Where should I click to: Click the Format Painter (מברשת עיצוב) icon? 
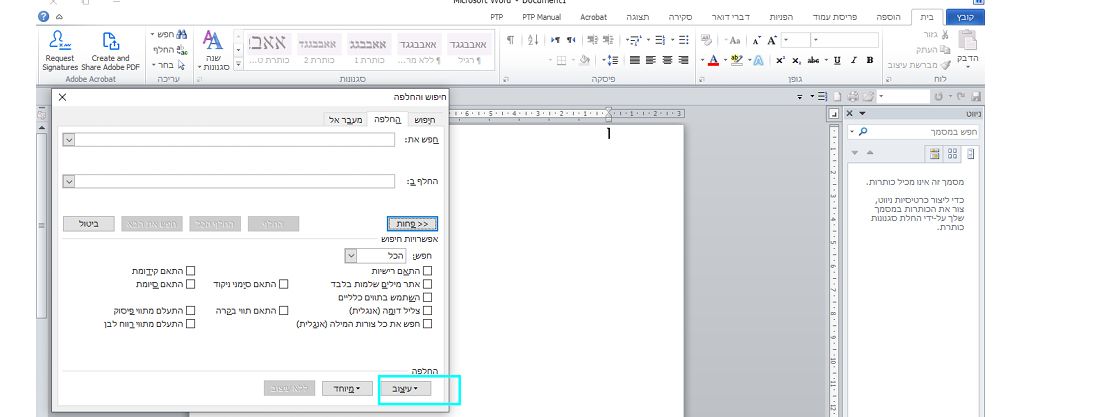tap(945, 64)
